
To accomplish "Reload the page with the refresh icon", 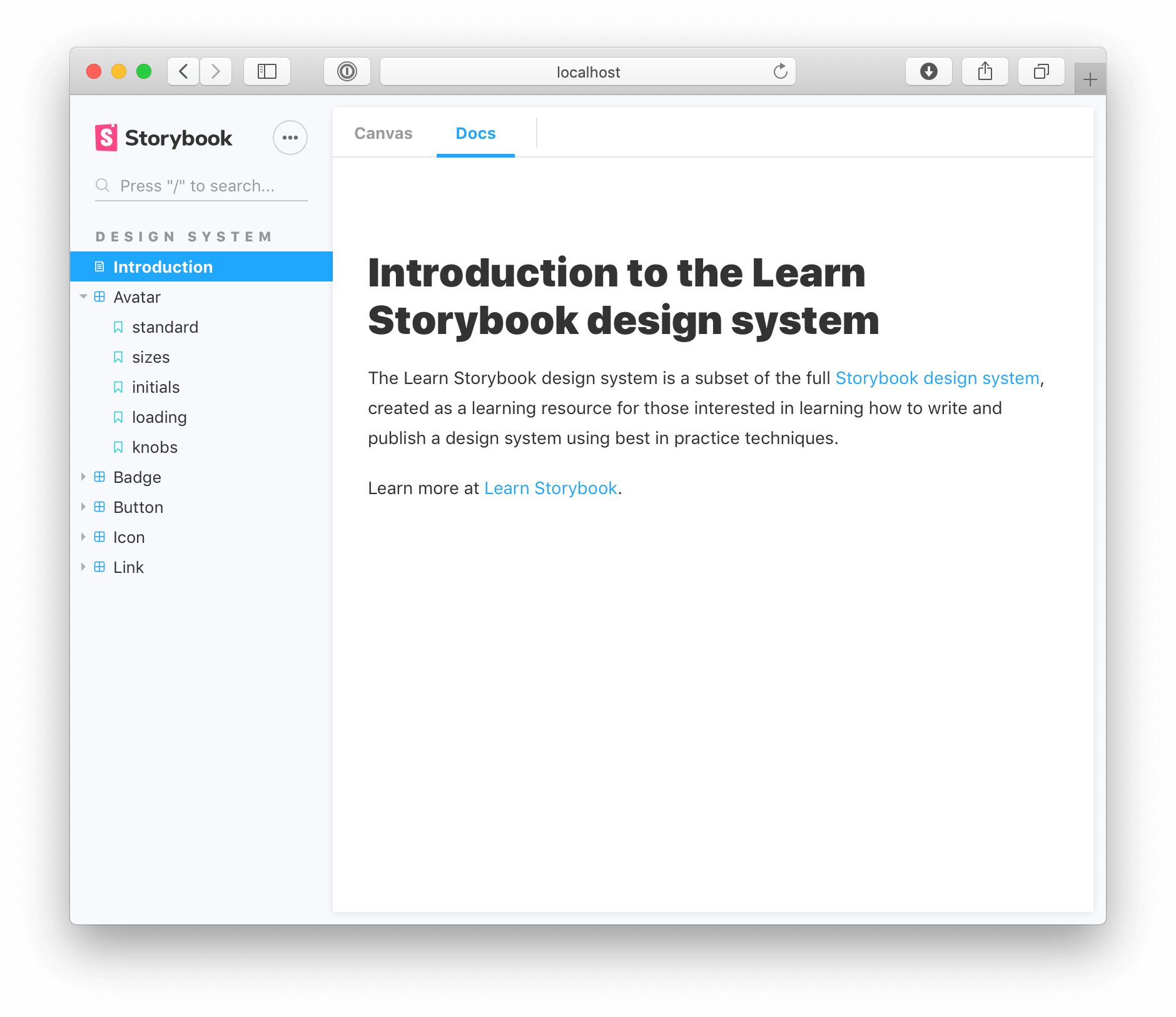I will (780, 71).
